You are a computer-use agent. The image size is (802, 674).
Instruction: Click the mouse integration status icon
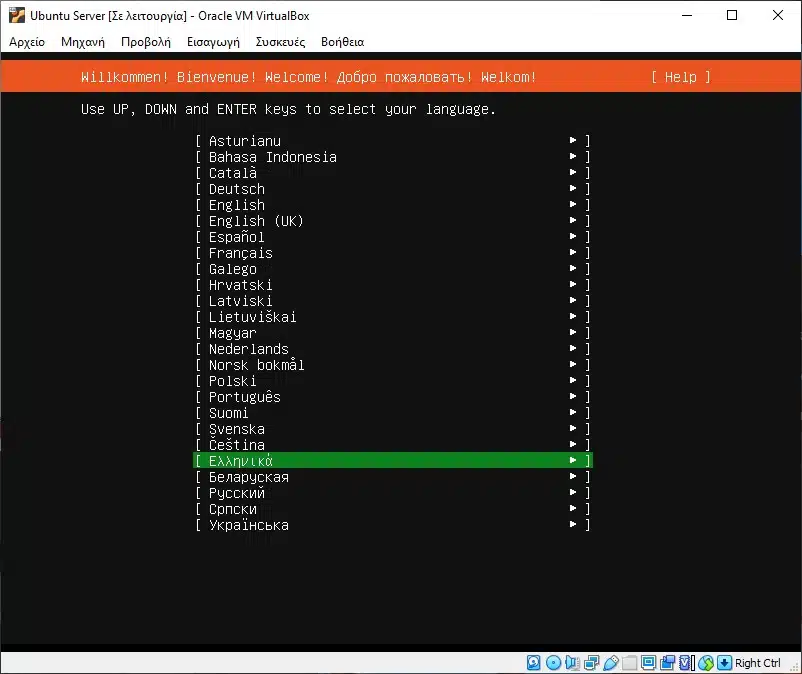click(706, 663)
